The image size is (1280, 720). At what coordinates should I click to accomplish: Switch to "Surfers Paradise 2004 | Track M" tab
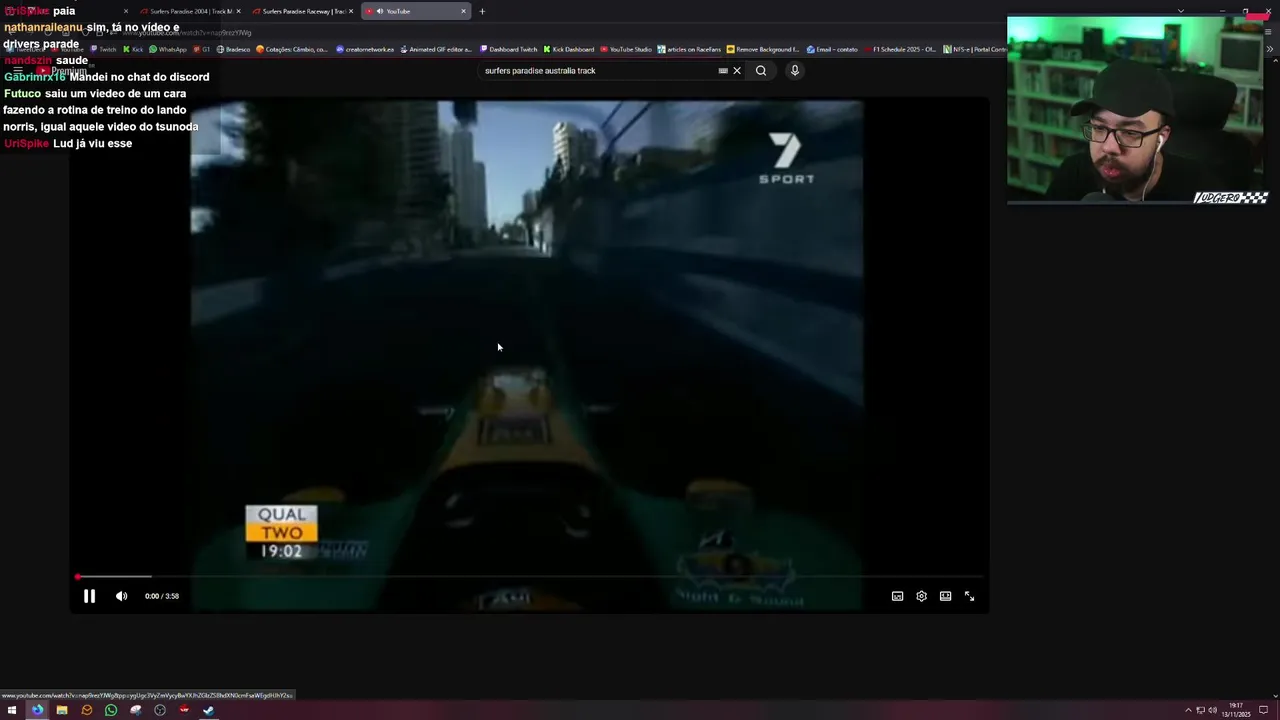(190, 11)
